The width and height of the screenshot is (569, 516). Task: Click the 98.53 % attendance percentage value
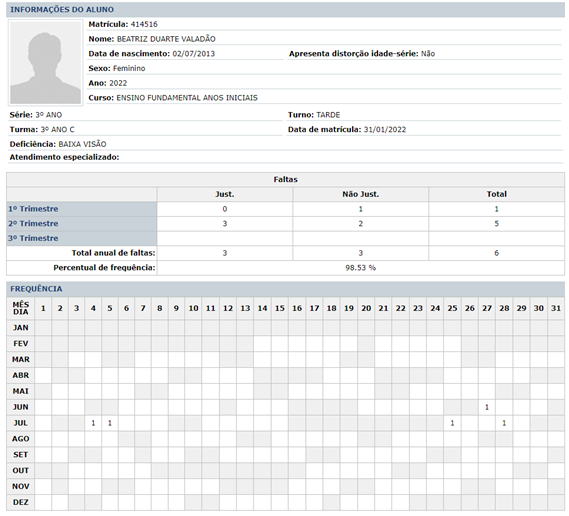pyautogui.click(x=360, y=268)
